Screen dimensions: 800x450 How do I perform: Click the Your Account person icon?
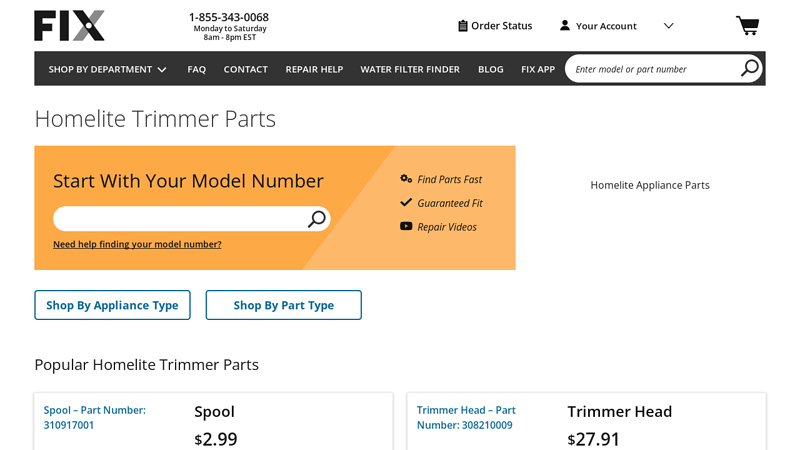pos(565,26)
